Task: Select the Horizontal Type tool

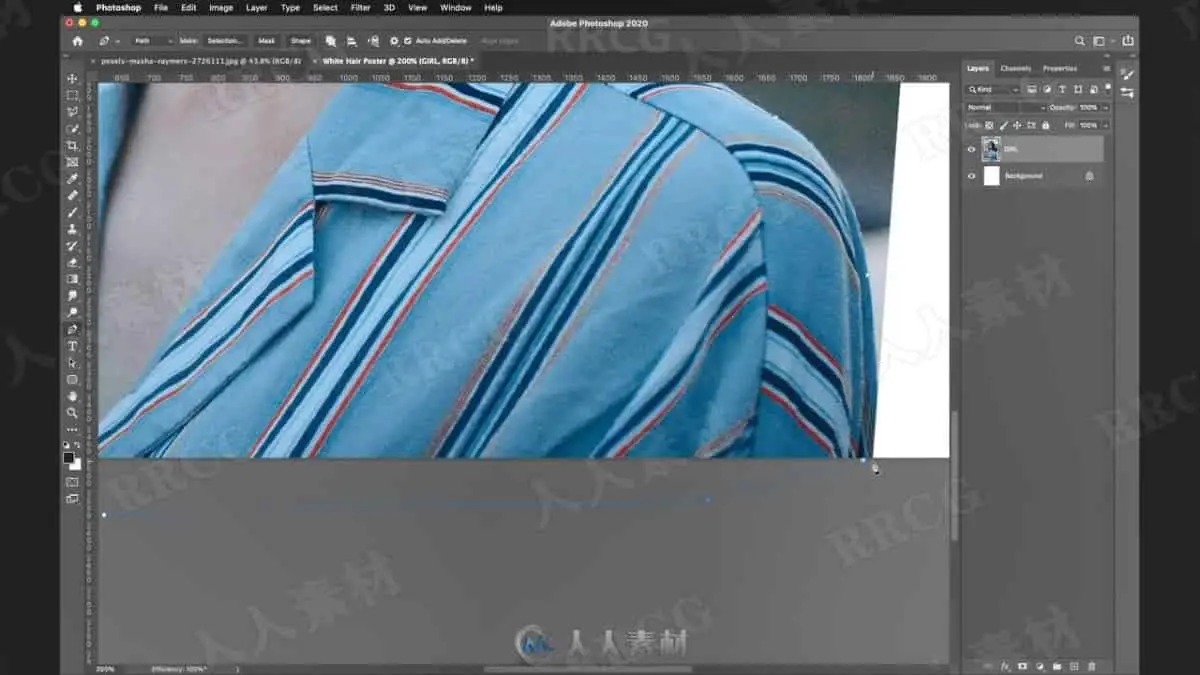Action: point(72,346)
